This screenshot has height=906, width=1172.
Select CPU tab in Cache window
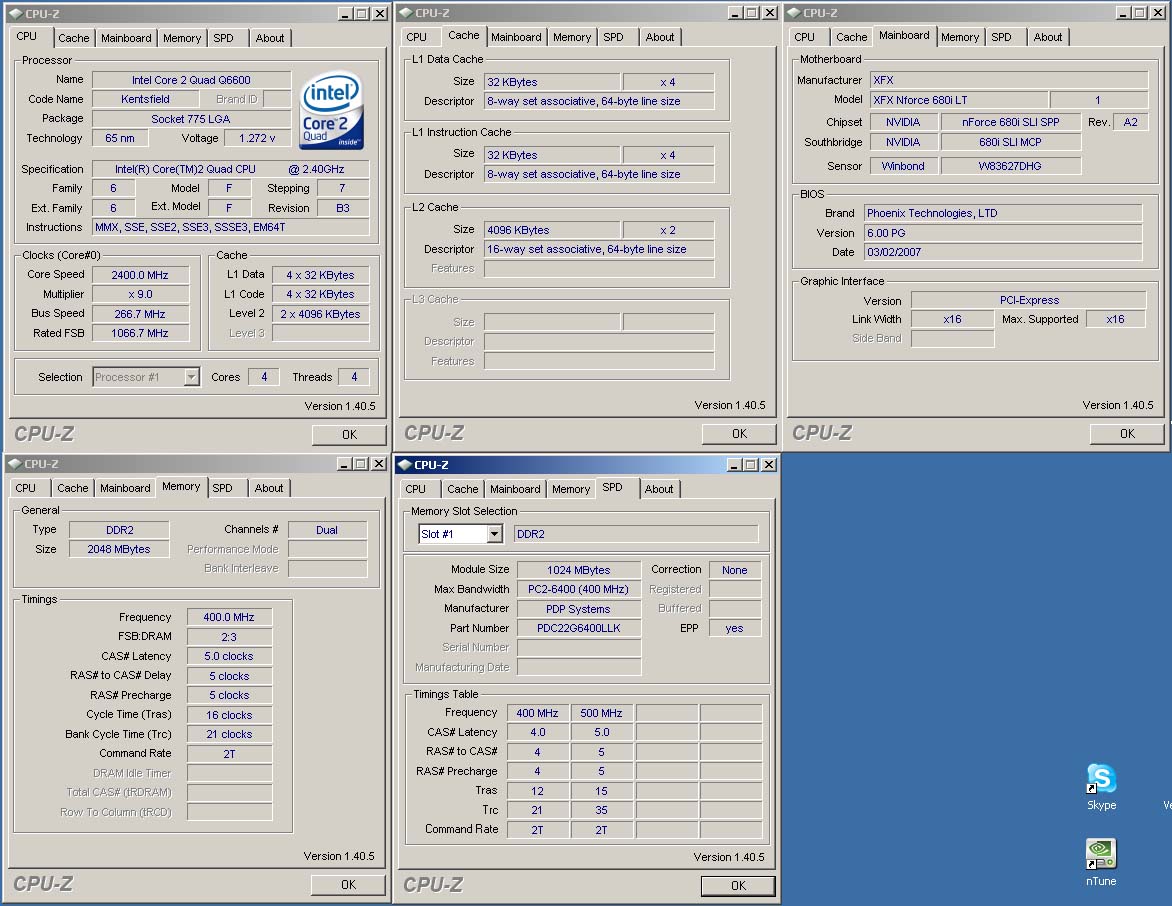(x=416, y=37)
